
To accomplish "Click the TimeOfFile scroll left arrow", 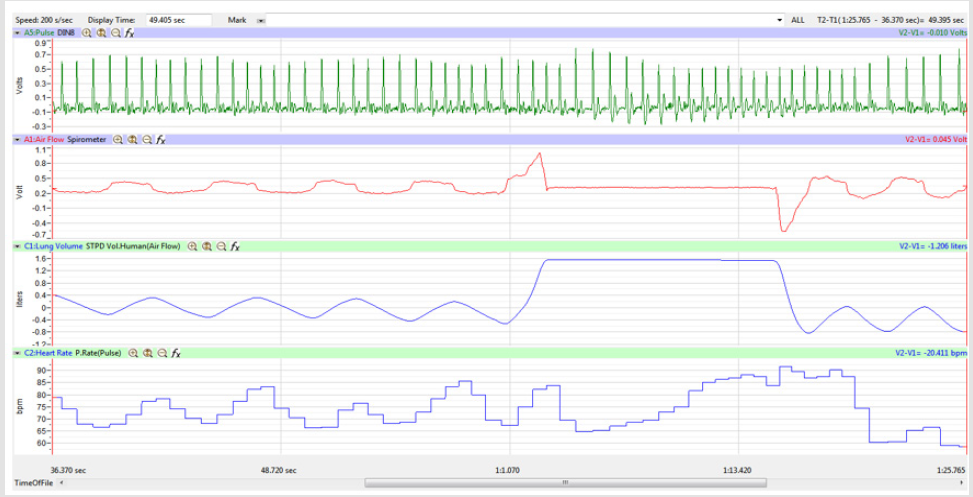I will (63, 483).
